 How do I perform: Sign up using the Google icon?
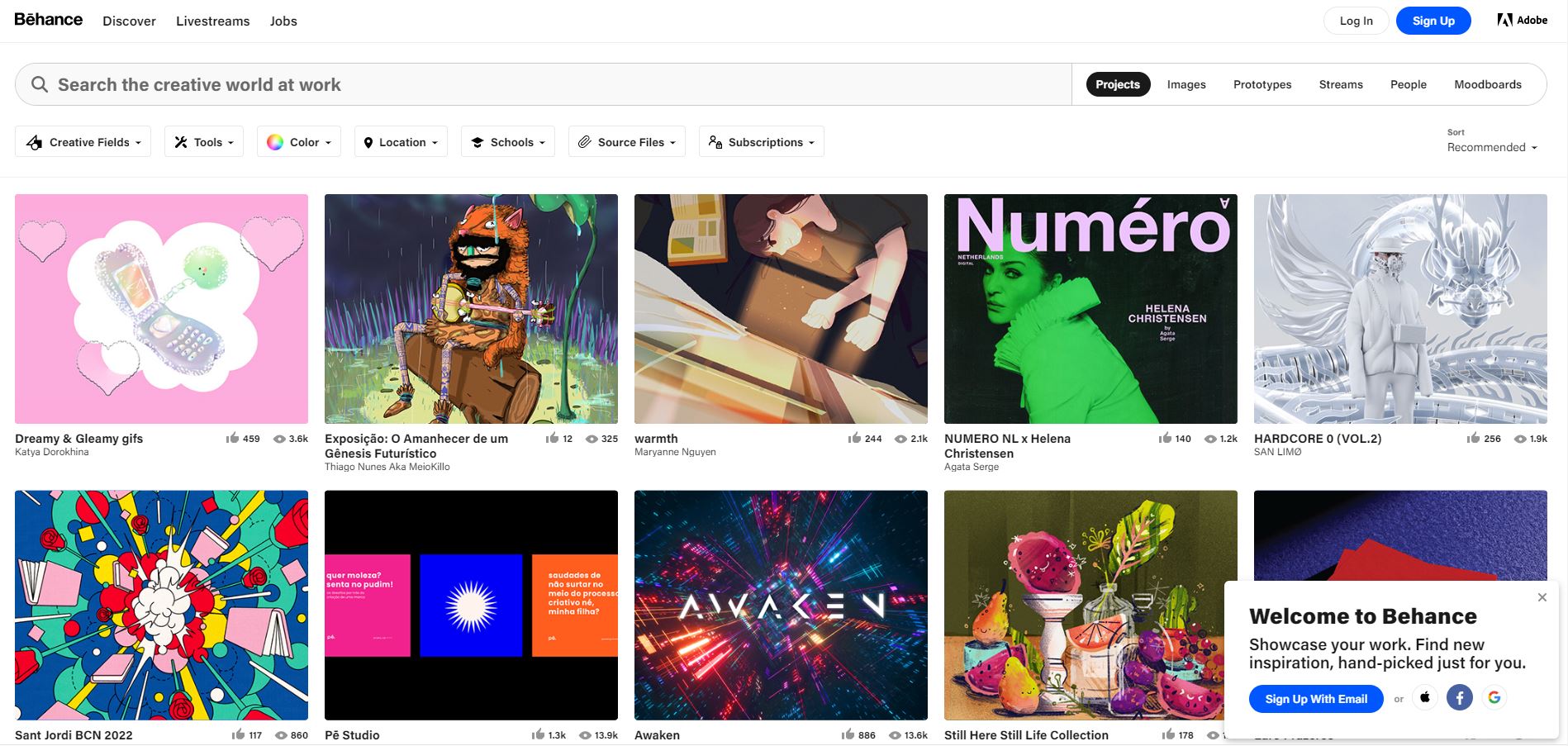pos(1494,698)
